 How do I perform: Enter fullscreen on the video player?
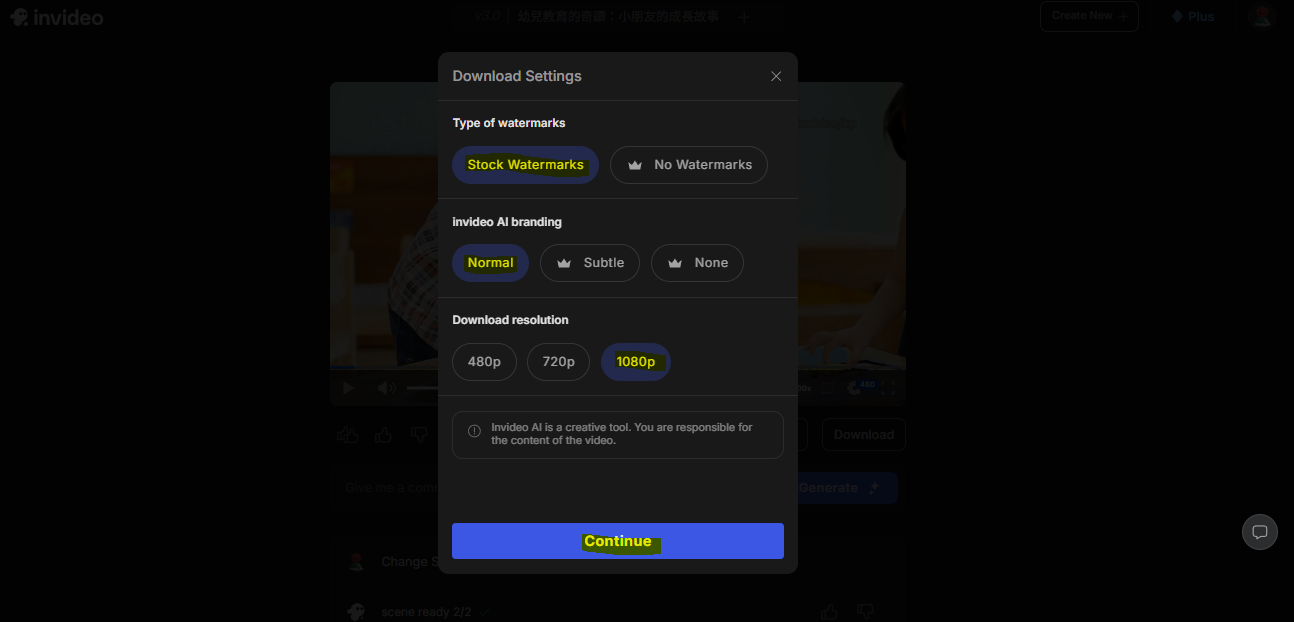[x=888, y=388]
